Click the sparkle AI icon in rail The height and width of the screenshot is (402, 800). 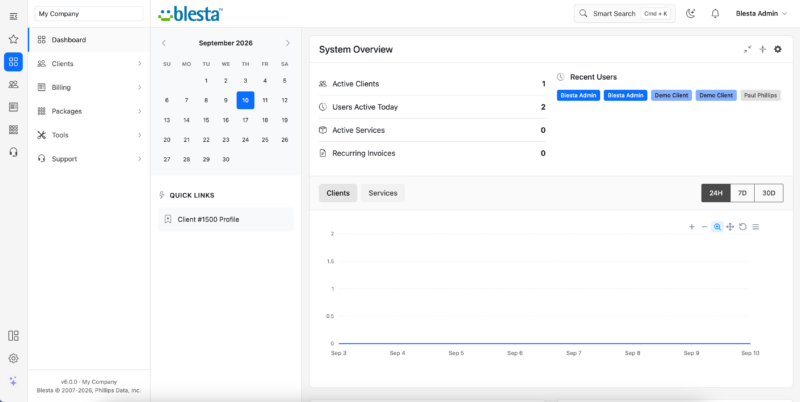pyautogui.click(x=13, y=381)
